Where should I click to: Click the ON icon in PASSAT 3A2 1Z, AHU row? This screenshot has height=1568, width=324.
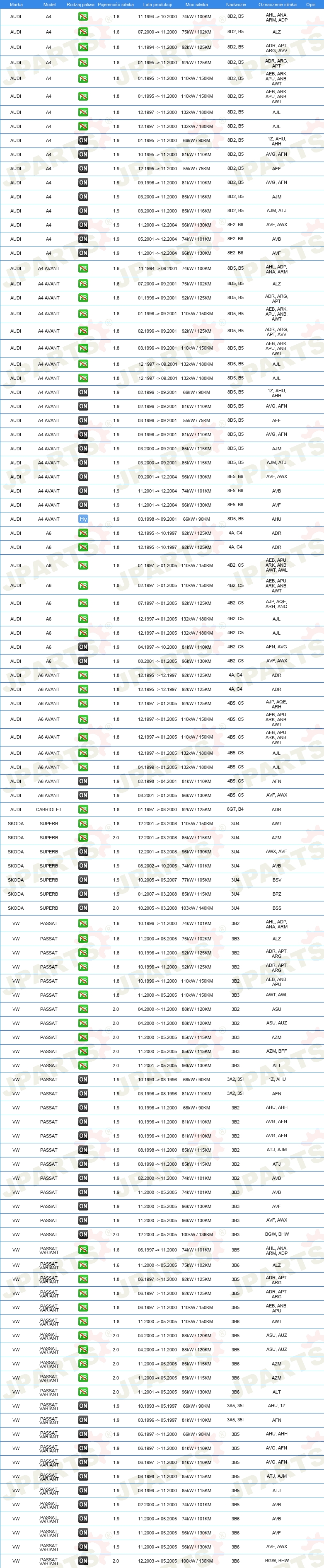click(x=83, y=1079)
